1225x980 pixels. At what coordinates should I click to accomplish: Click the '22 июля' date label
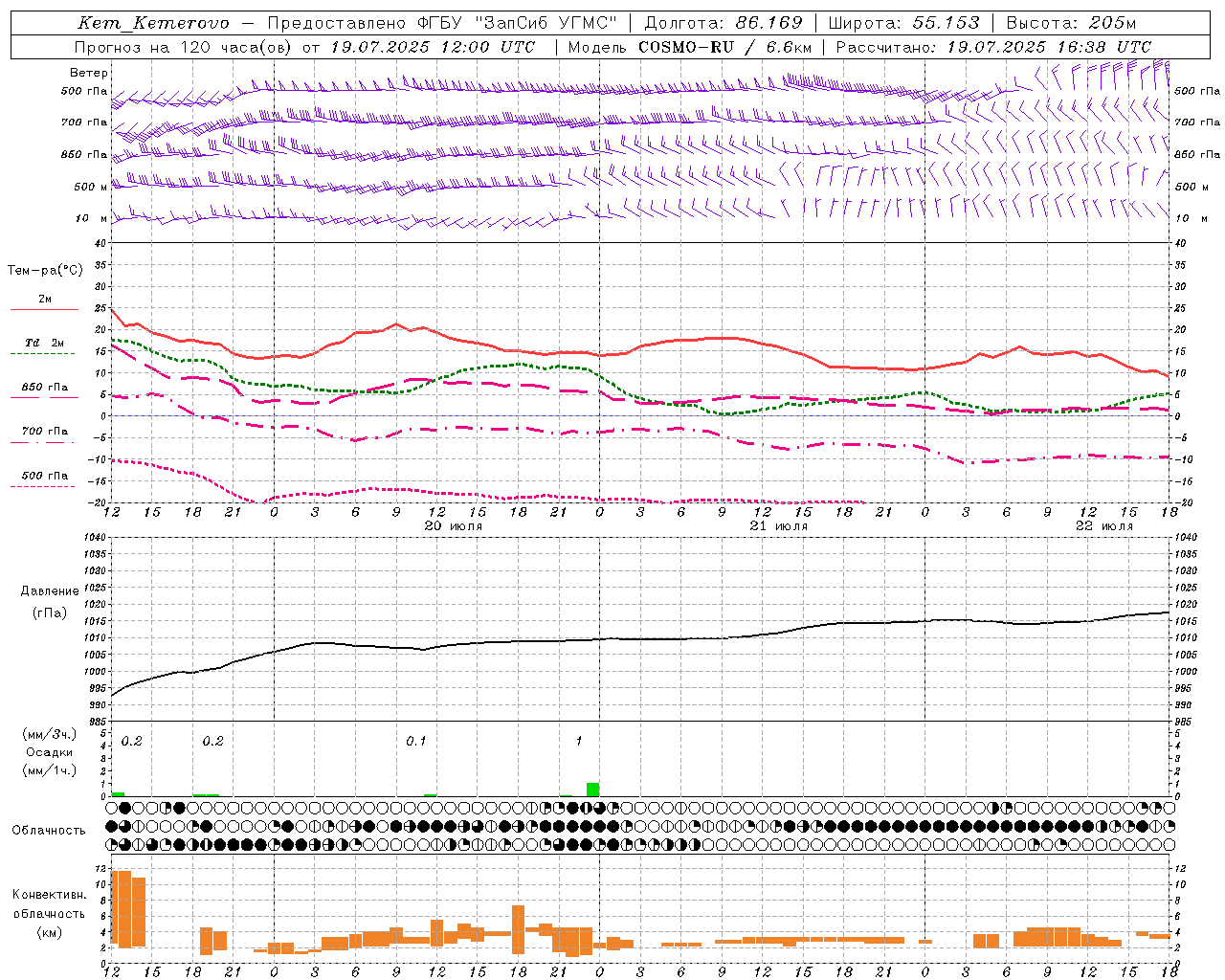pyautogui.click(x=1103, y=526)
